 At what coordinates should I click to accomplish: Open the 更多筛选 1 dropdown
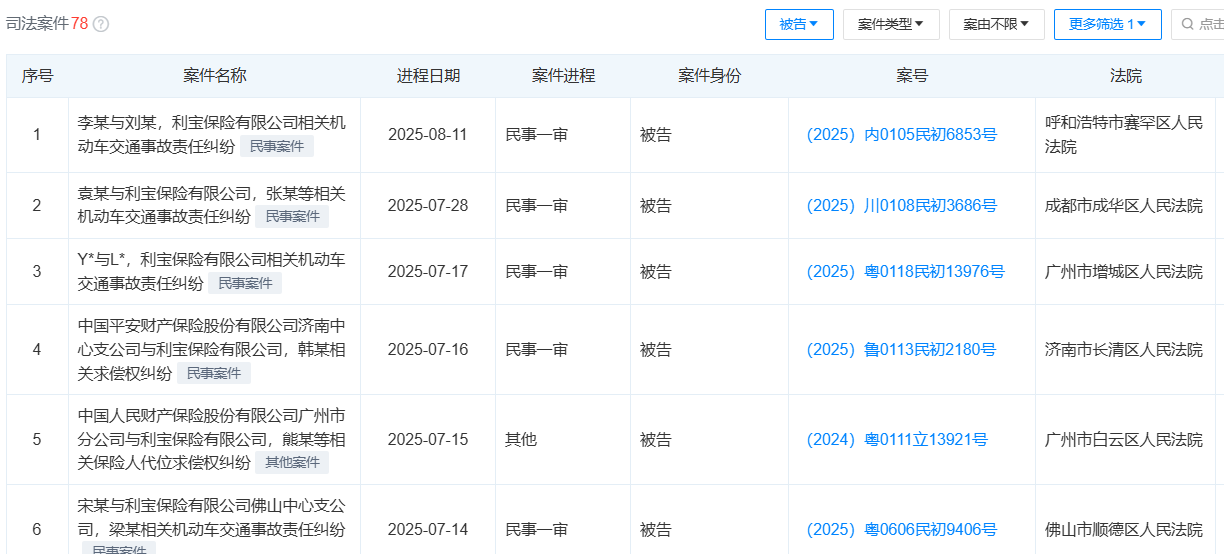pyautogui.click(x=1107, y=24)
